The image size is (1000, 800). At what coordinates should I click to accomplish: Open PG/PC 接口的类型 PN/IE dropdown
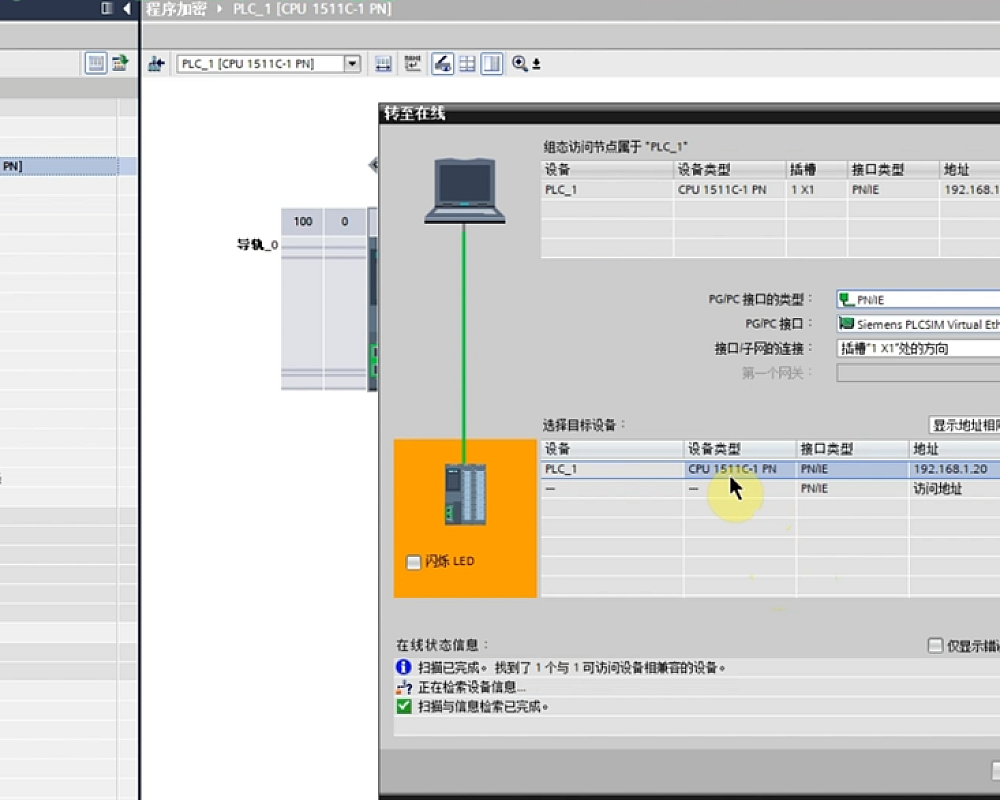(917, 299)
